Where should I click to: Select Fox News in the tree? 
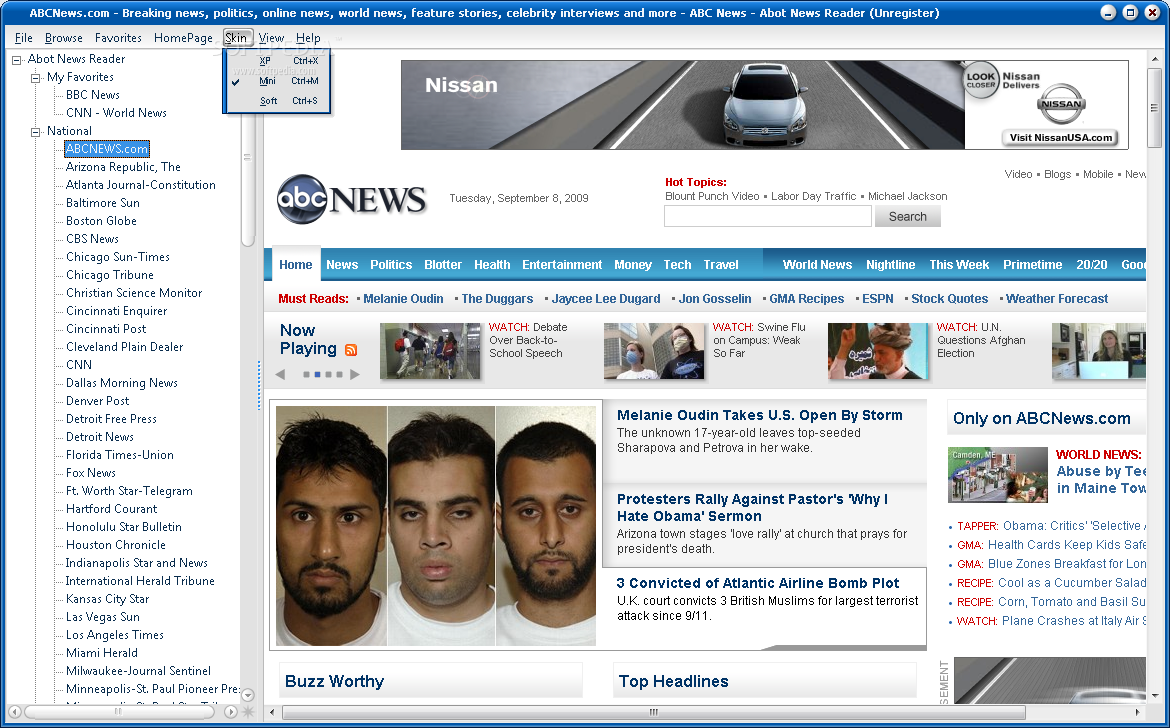[90, 473]
